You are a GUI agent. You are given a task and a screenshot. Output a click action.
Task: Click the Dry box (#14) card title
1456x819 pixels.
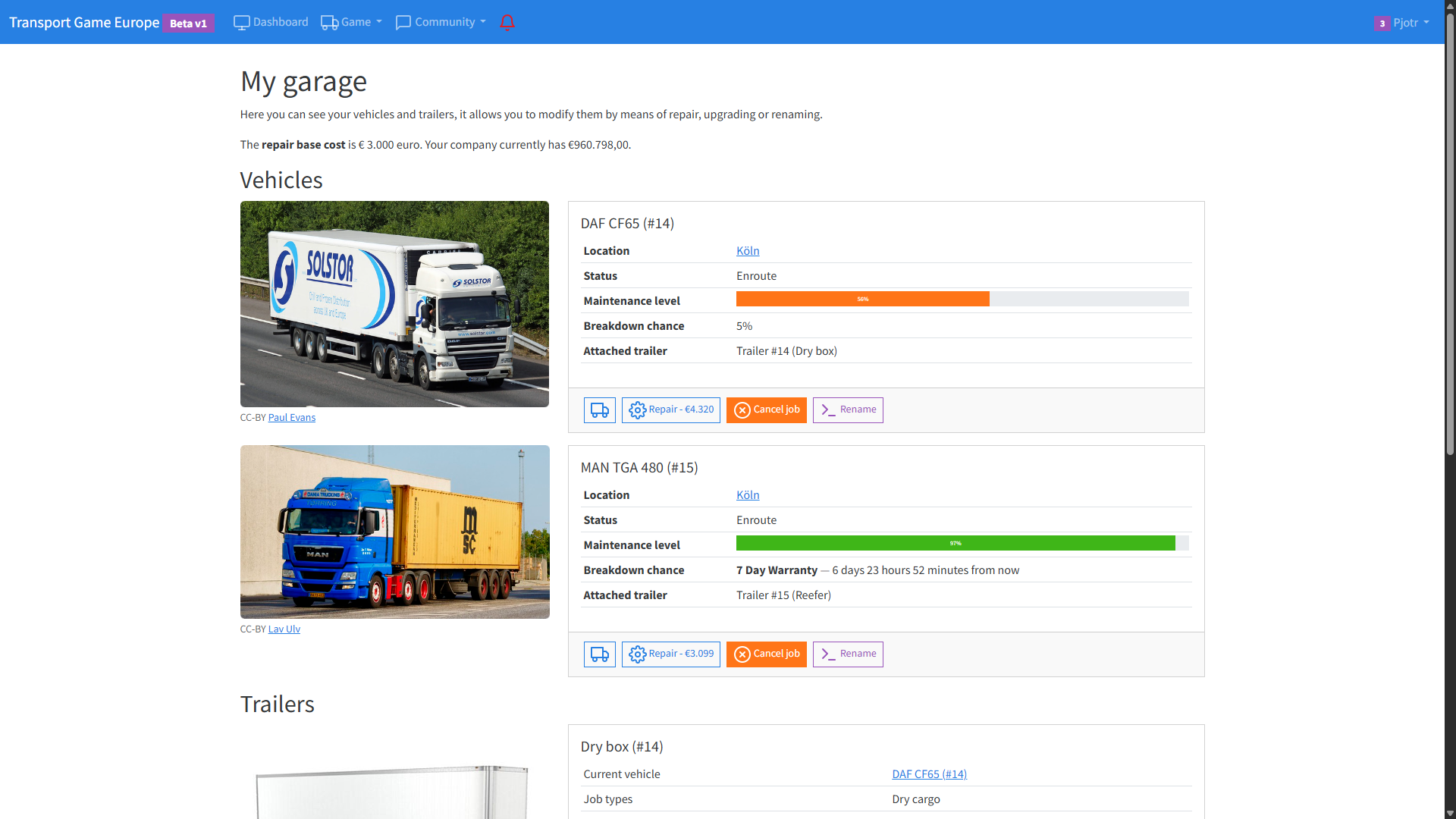(x=622, y=747)
